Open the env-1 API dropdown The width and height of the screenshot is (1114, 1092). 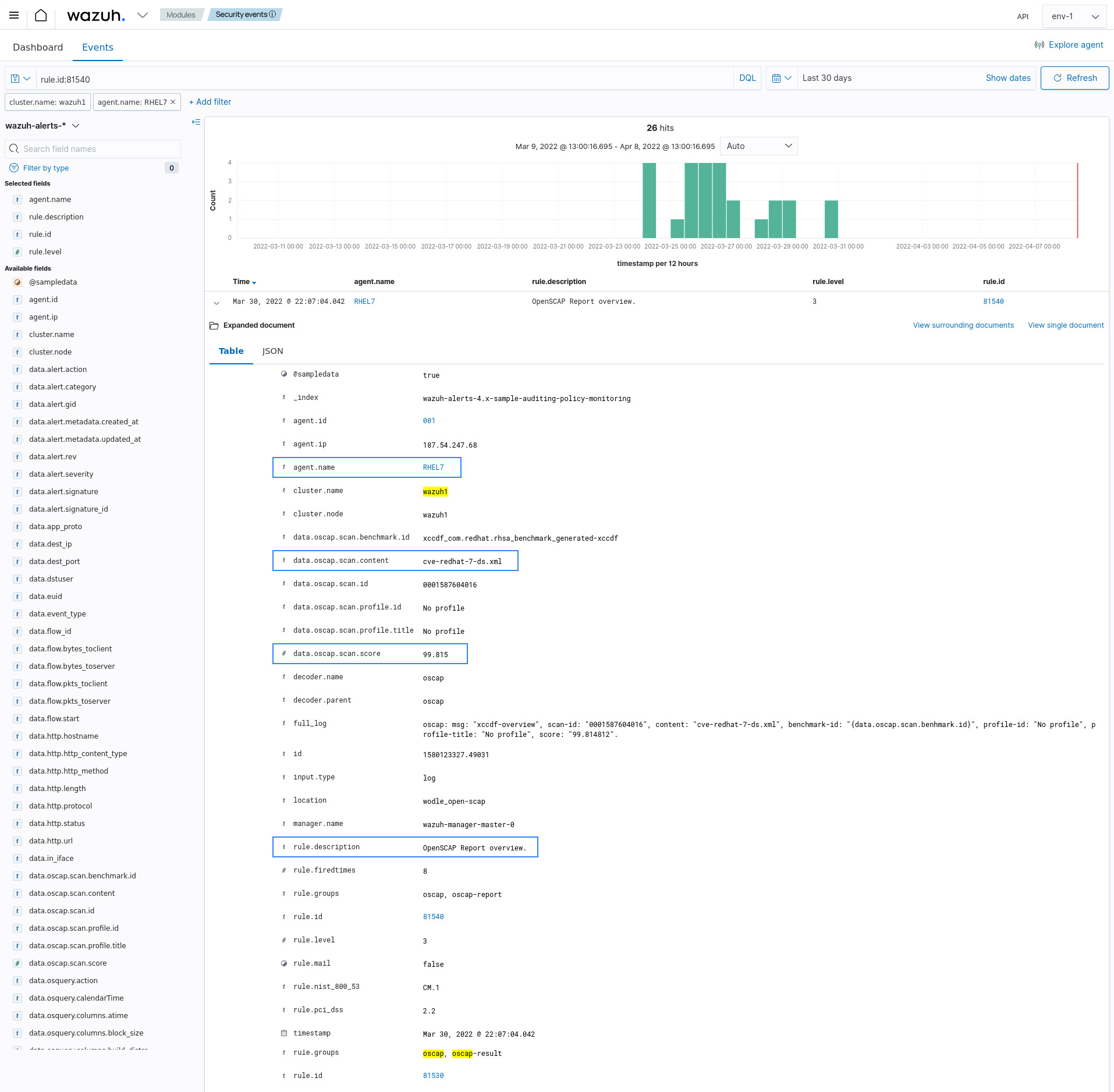tap(1074, 16)
